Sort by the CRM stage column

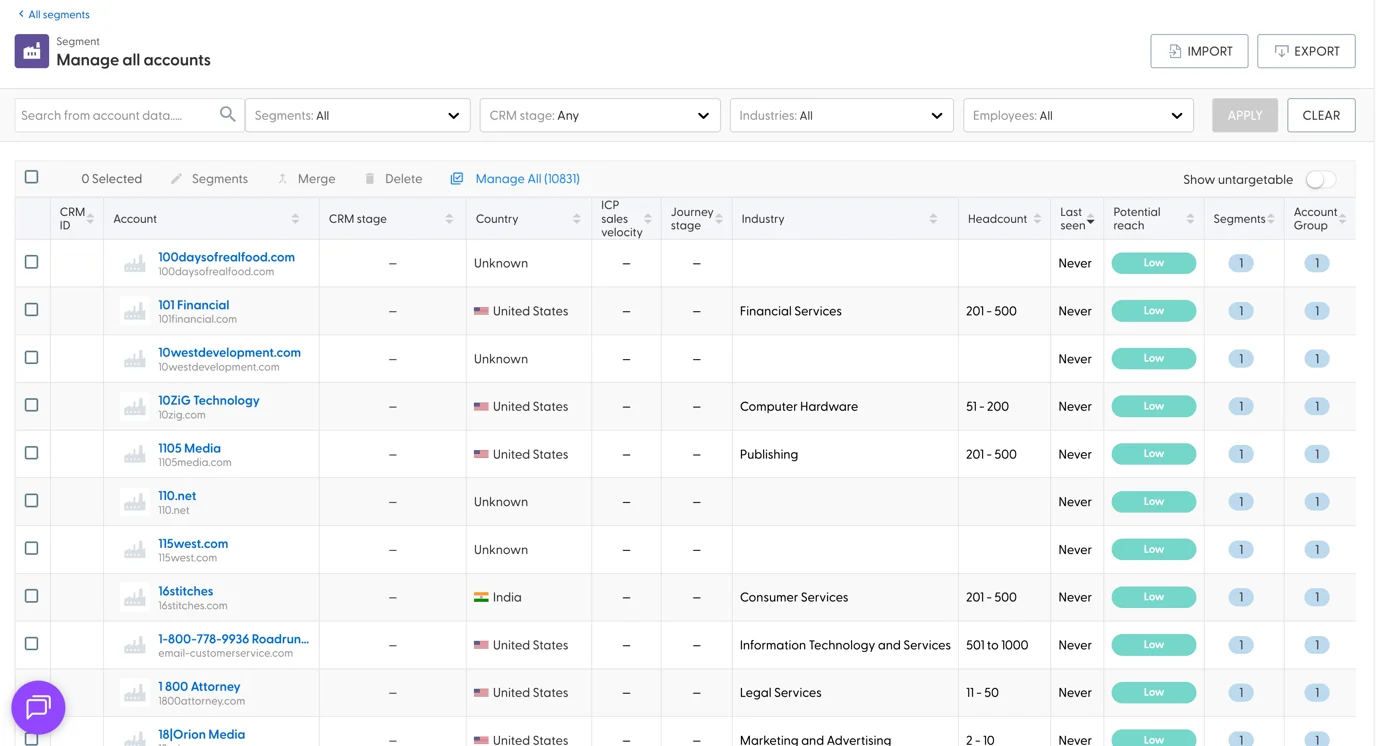449,219
